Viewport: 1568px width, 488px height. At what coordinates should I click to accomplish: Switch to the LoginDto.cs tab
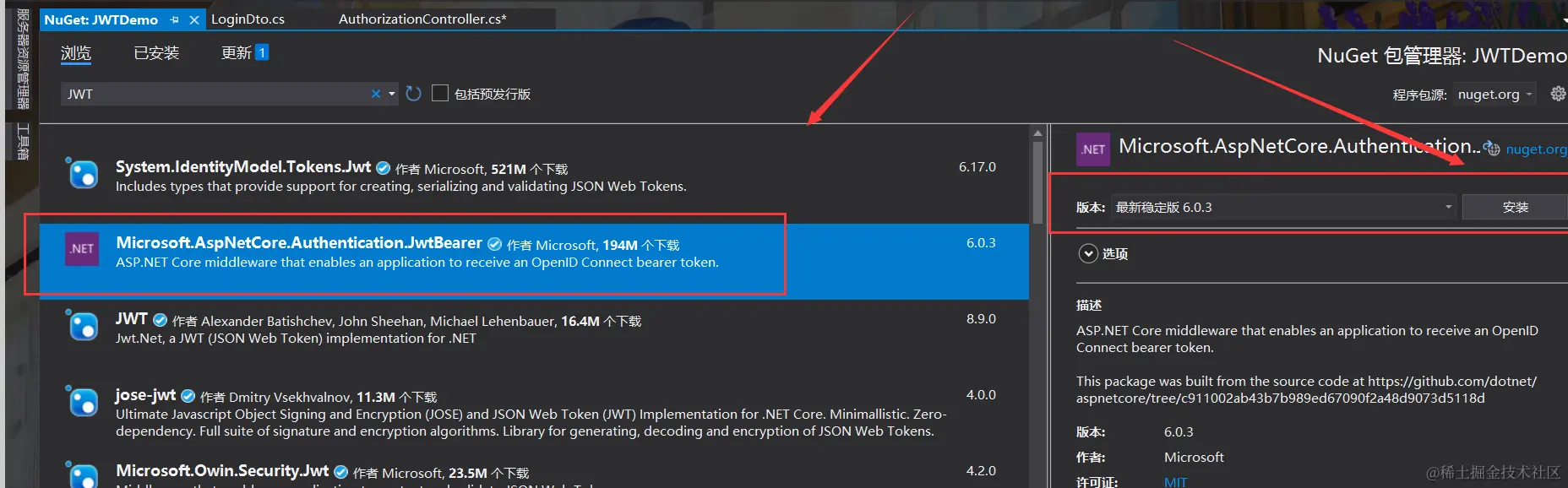tap(248, 19)
